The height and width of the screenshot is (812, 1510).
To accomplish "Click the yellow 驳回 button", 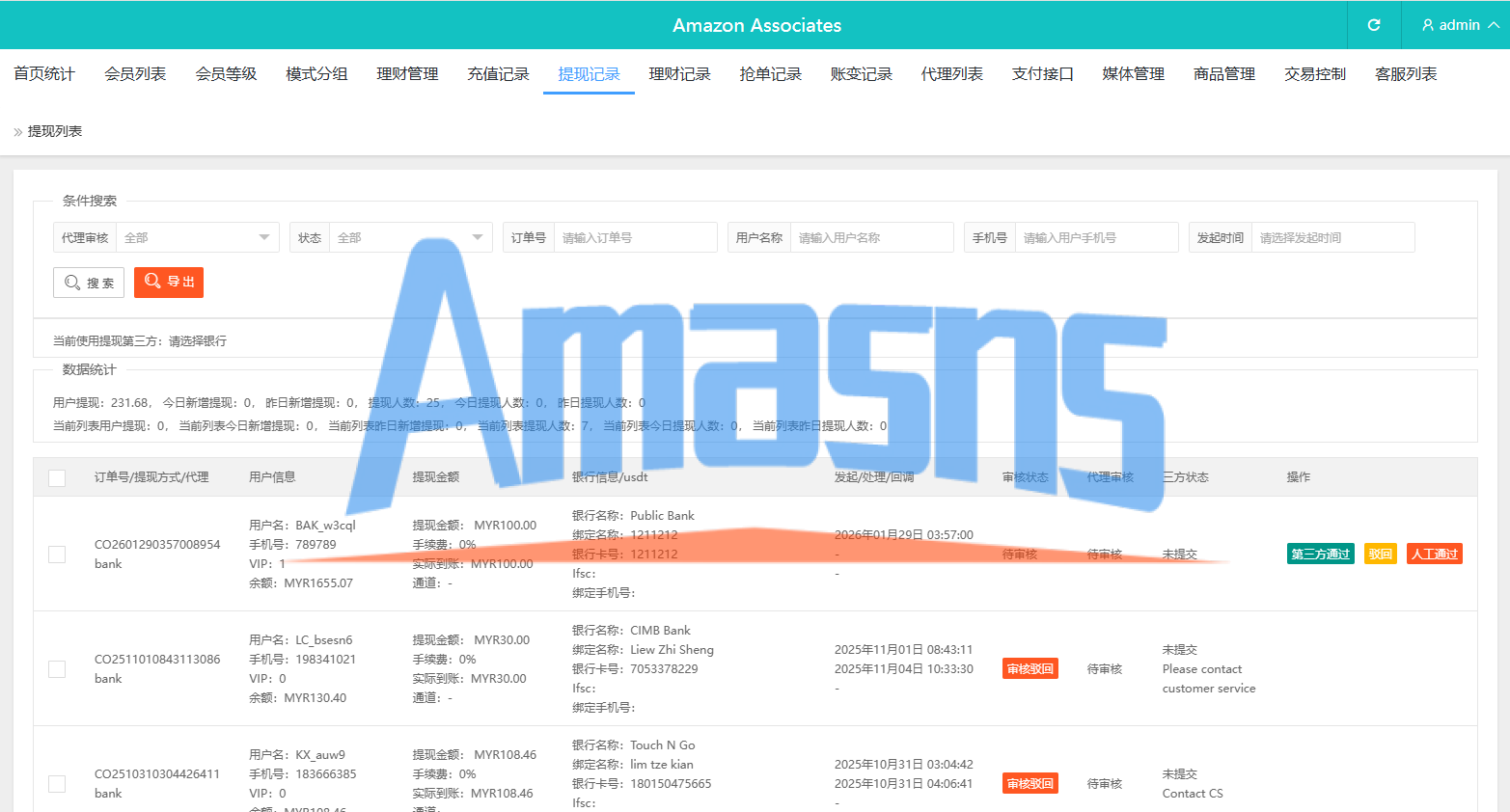I will (1380, 554).
